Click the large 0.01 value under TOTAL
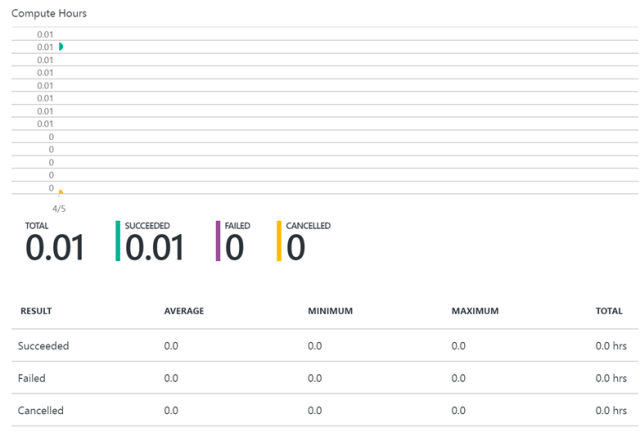640x432 pixels. [55, 247]
